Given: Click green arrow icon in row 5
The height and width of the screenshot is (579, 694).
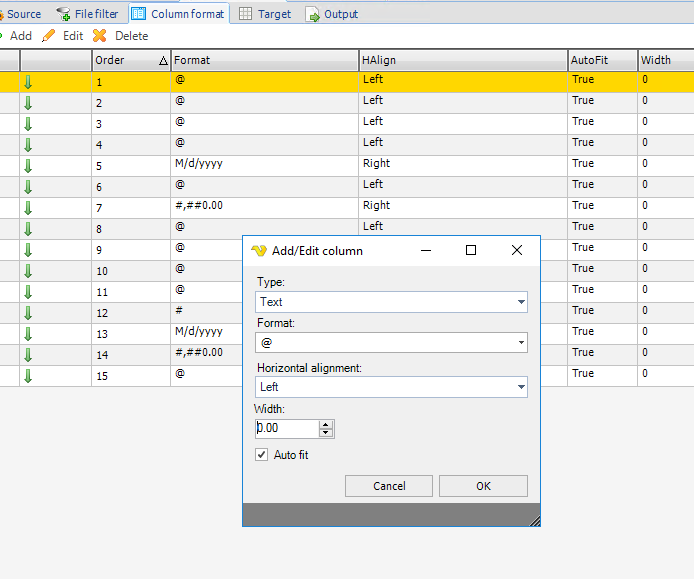Looking at the screenshot, I should click(28, 166).
